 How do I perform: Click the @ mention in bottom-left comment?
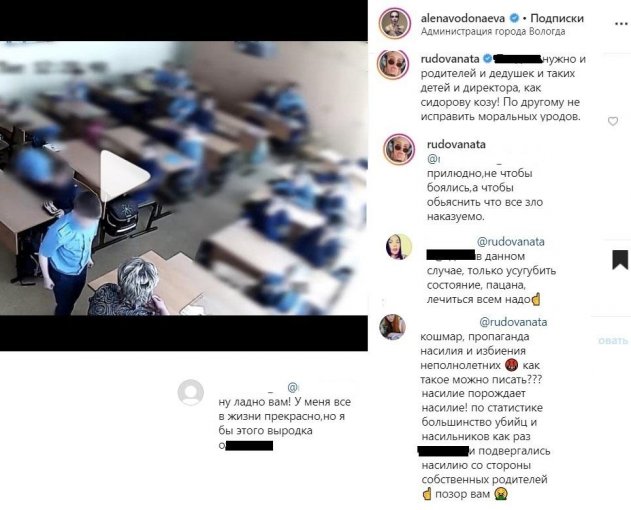pyautogui.click(x=293, y=387)
